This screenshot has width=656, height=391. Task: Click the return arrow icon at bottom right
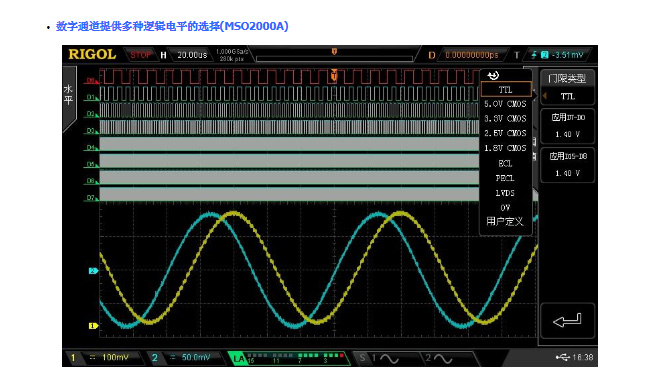point(567,321)
